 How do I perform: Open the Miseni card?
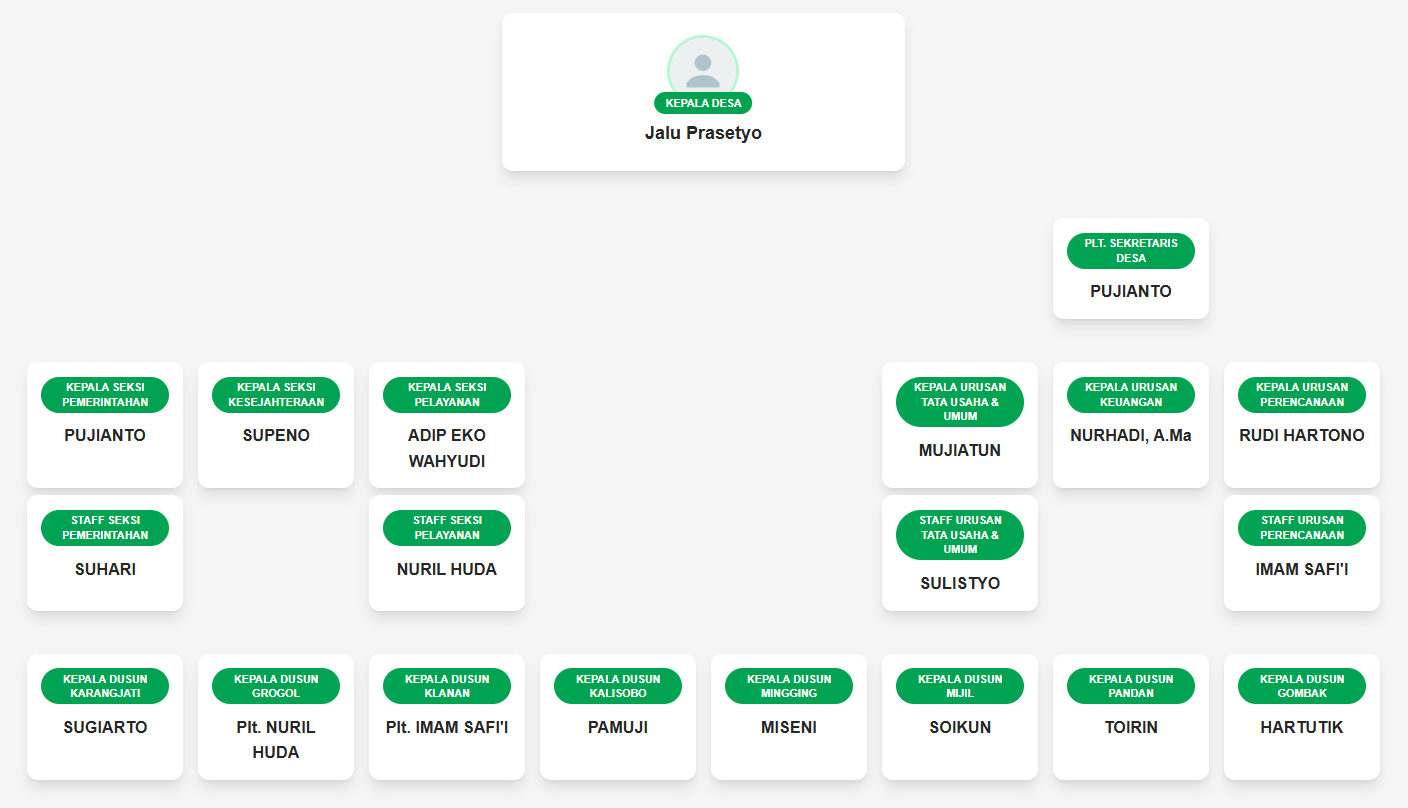(x=789, y=727)
